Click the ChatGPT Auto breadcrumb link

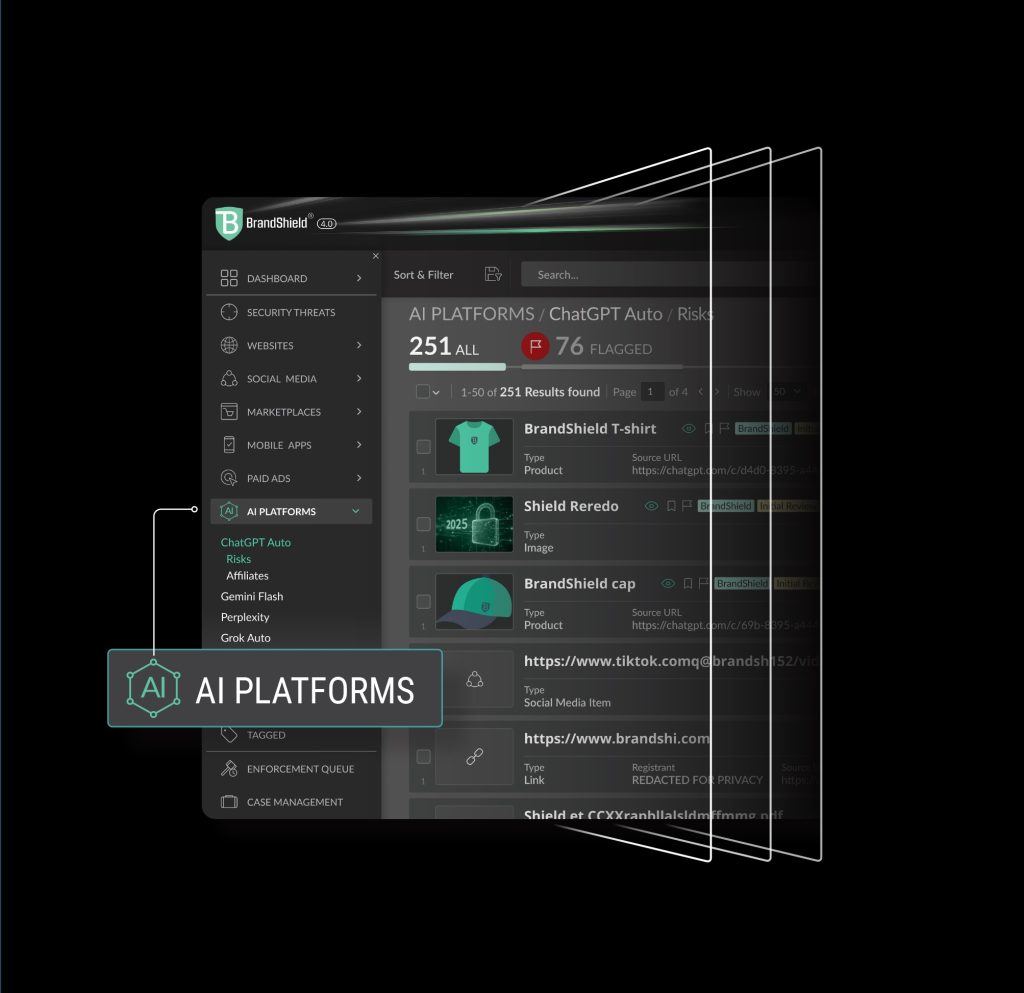point(605,314)
